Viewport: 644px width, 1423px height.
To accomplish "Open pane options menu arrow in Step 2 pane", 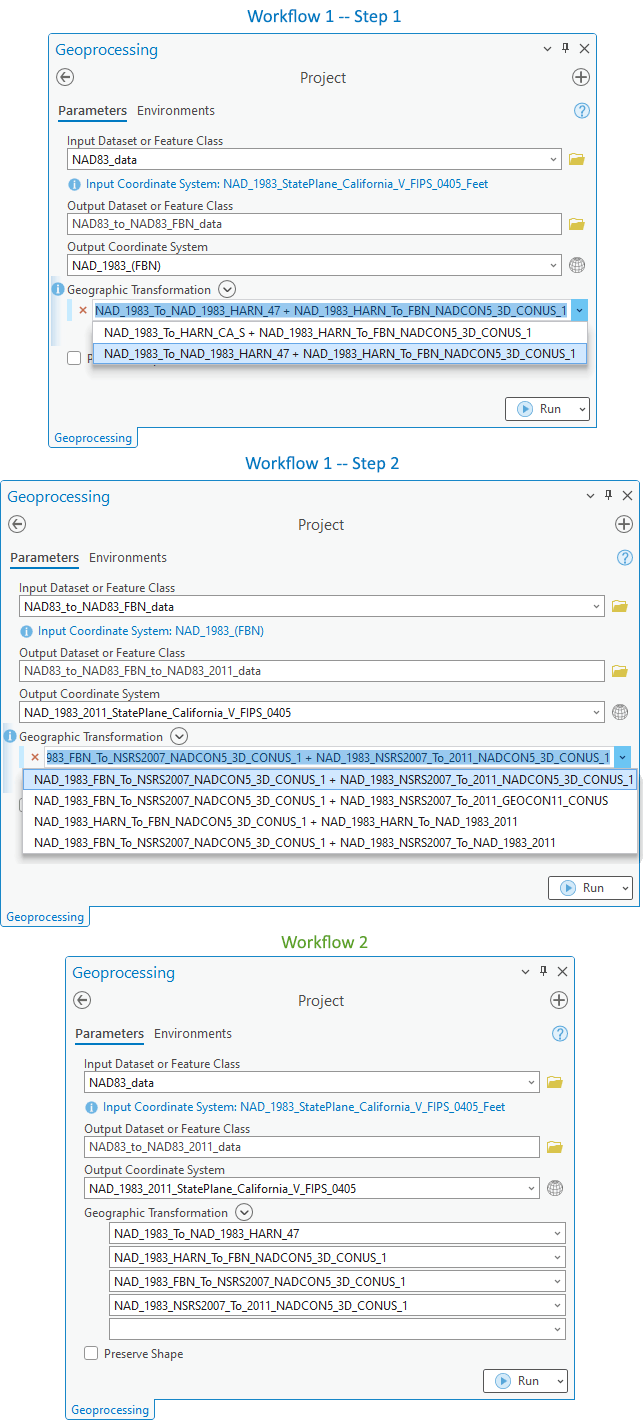I will pyautogui.click(x=590, y=495).
